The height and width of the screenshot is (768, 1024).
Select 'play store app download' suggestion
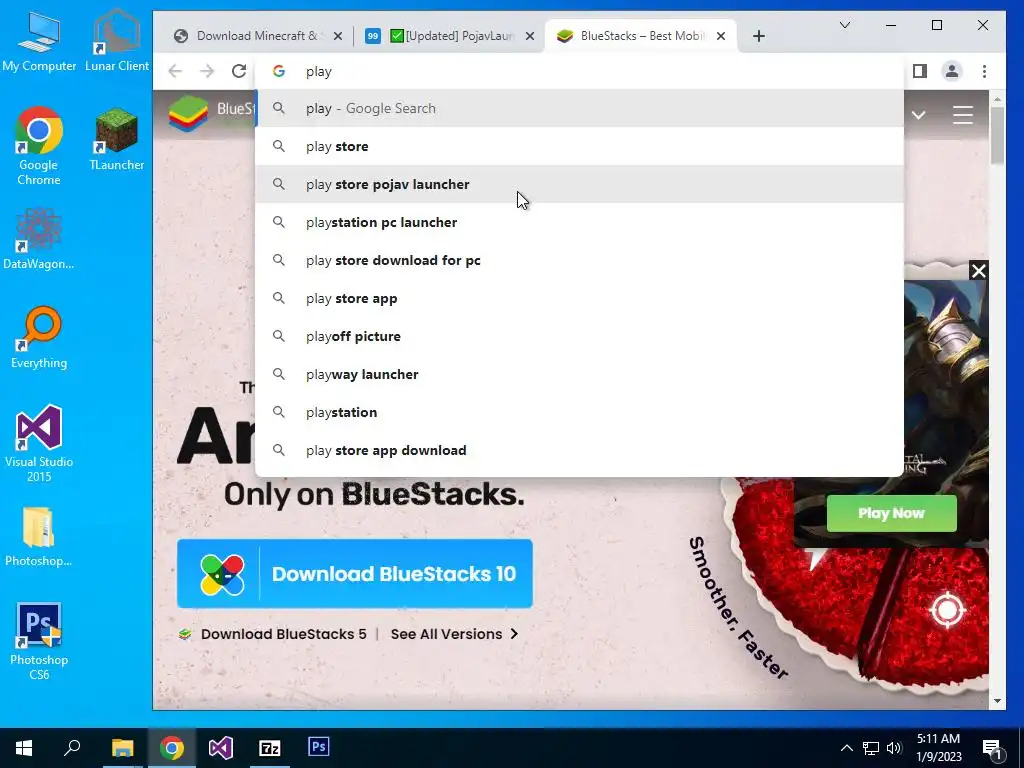point(579,450)
